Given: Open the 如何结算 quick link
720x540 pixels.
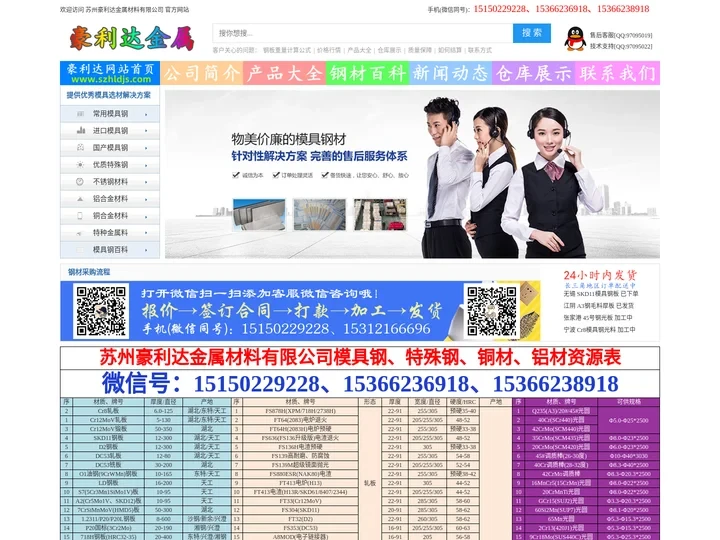Looking at the screenshot, I should (x=450, y=50).
